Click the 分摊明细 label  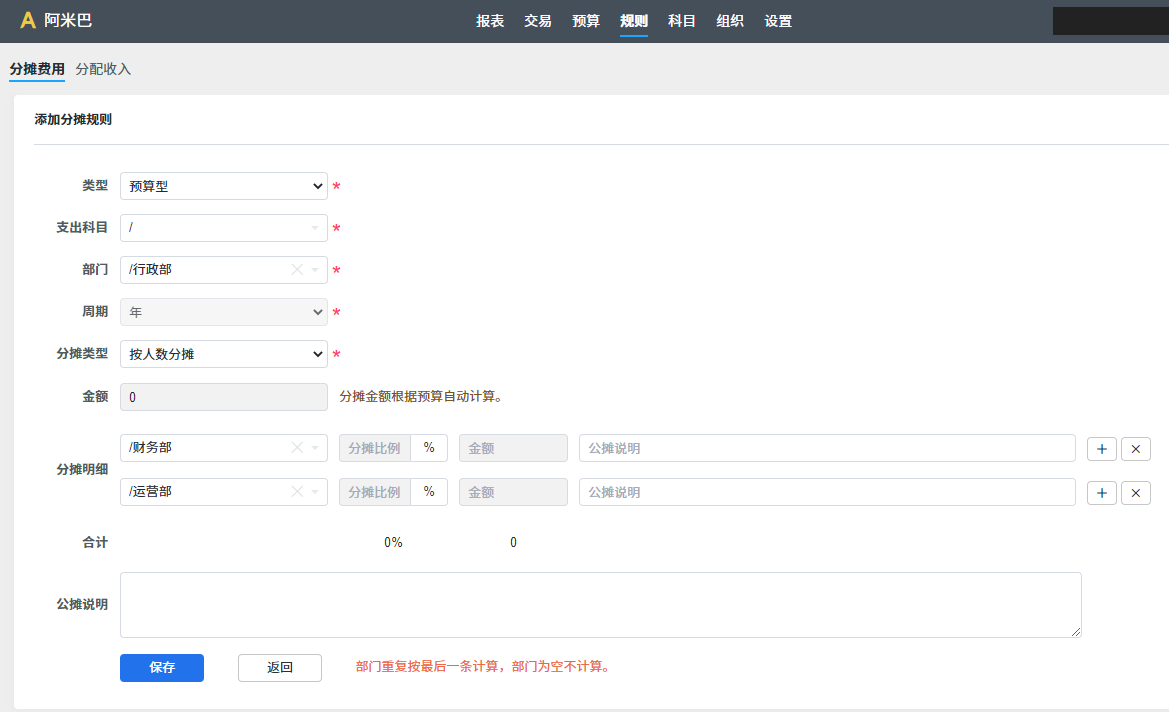[82, 470]
